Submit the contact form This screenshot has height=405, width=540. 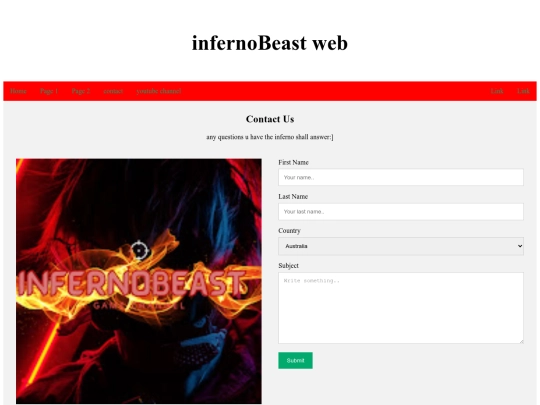pyautogui.click(x=295, y=361)
